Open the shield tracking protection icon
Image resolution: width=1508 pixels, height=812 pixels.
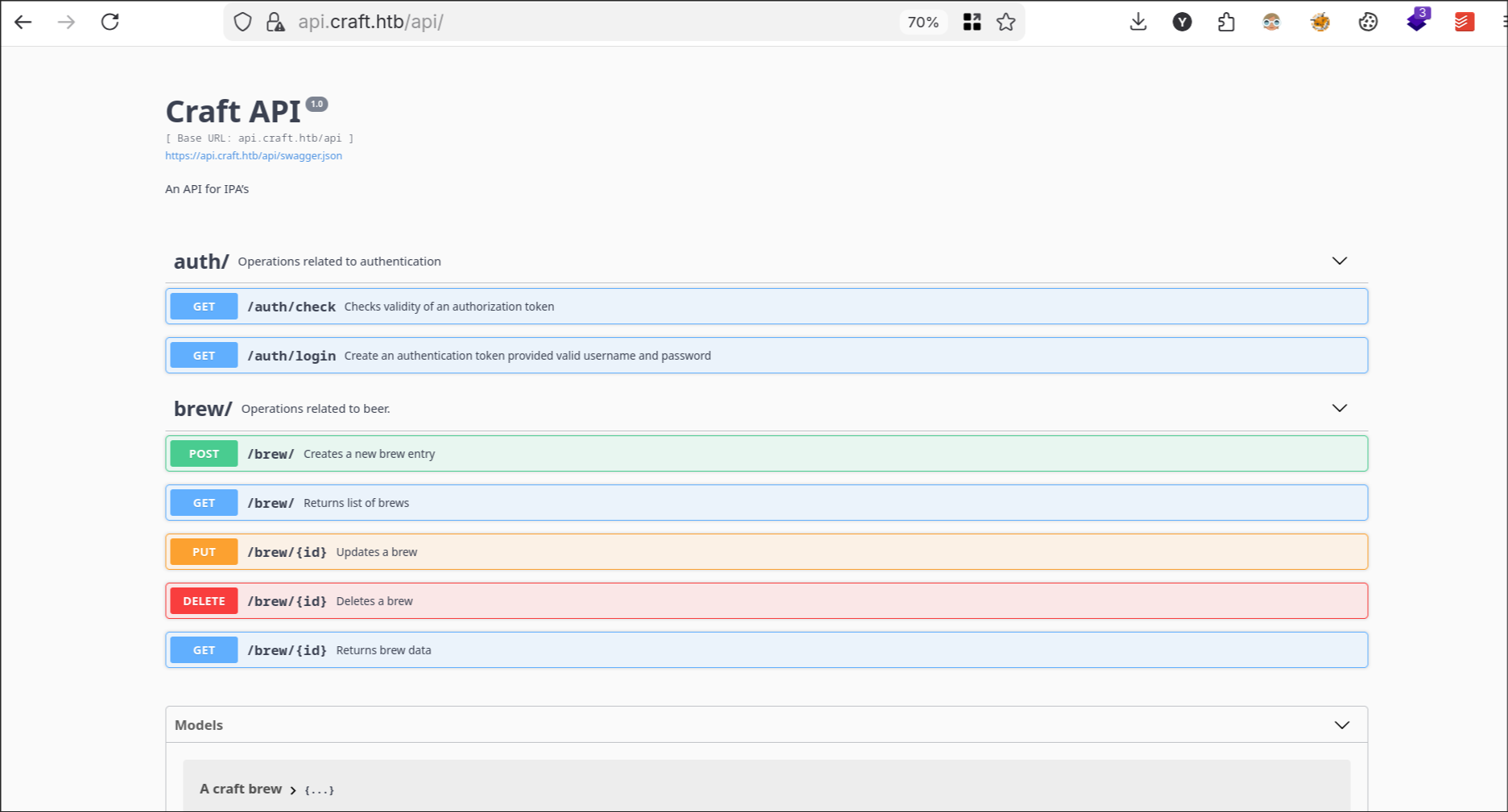242,22
